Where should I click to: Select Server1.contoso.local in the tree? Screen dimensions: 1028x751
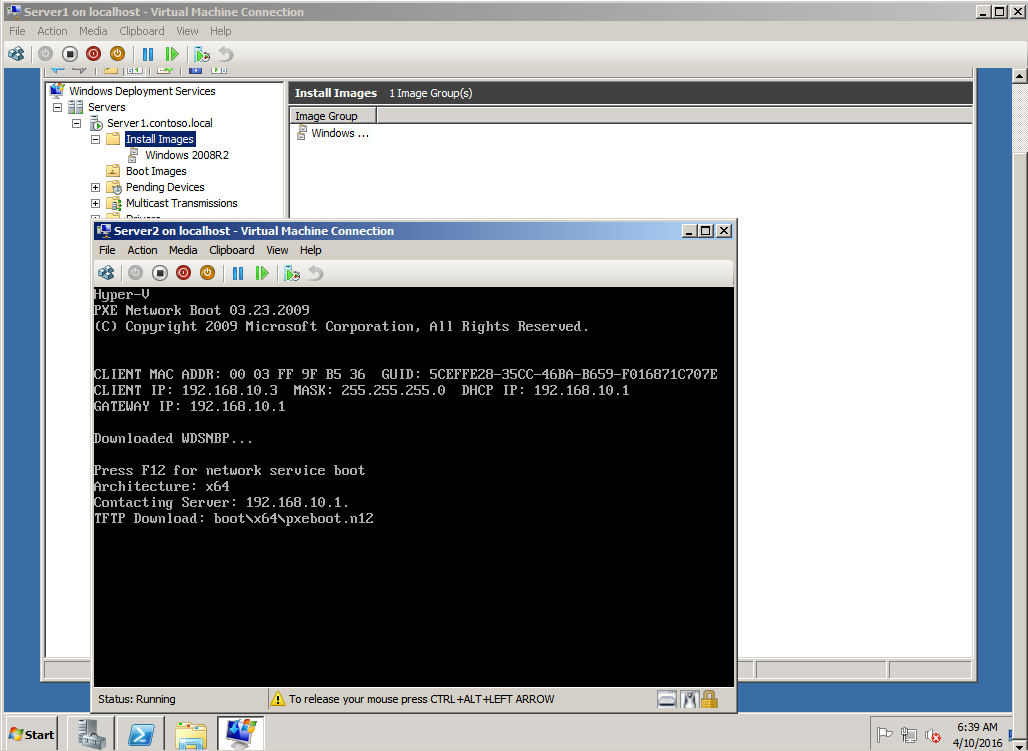tap(159, 123)
